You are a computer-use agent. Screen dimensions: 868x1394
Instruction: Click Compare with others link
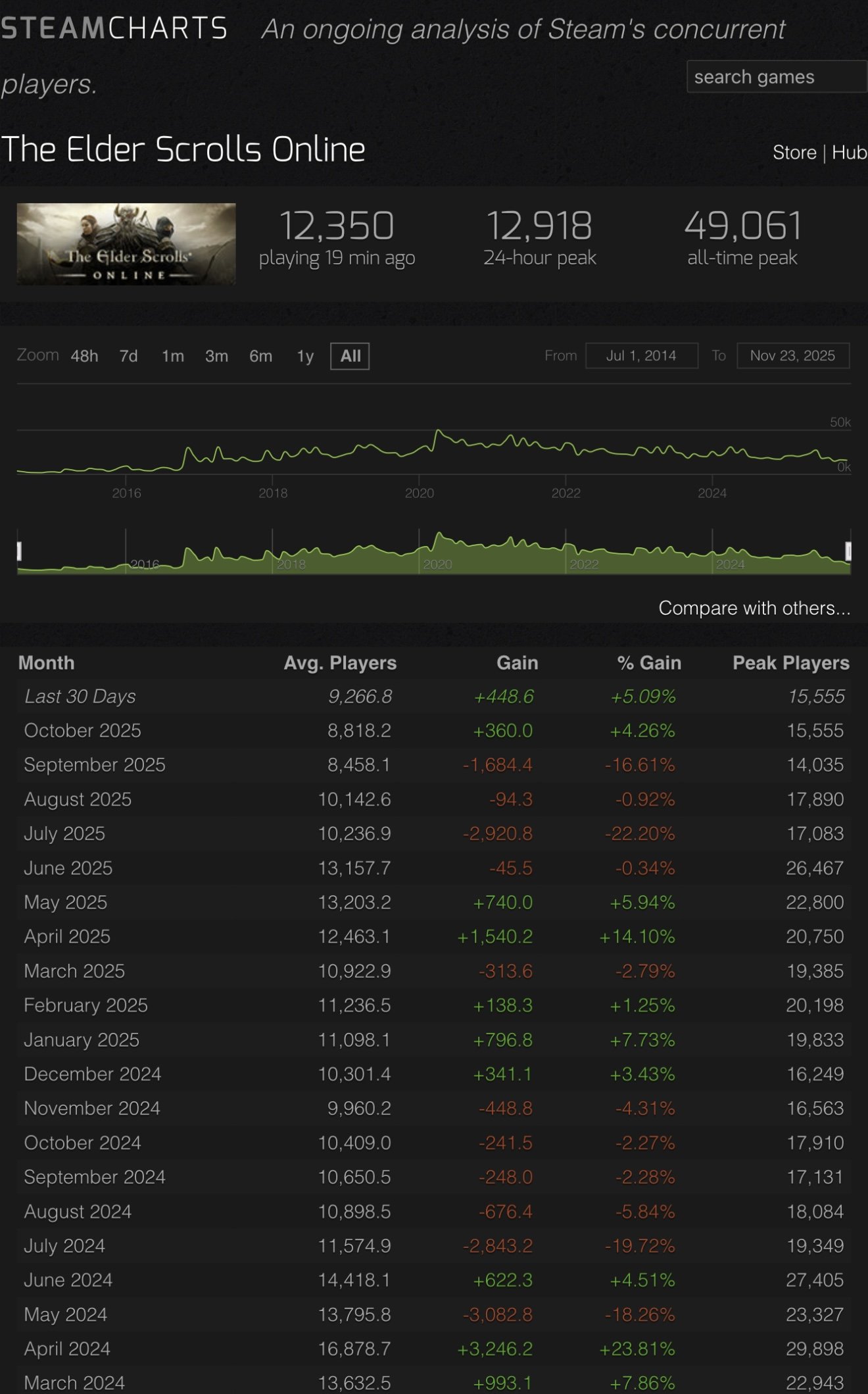point(755,608)
